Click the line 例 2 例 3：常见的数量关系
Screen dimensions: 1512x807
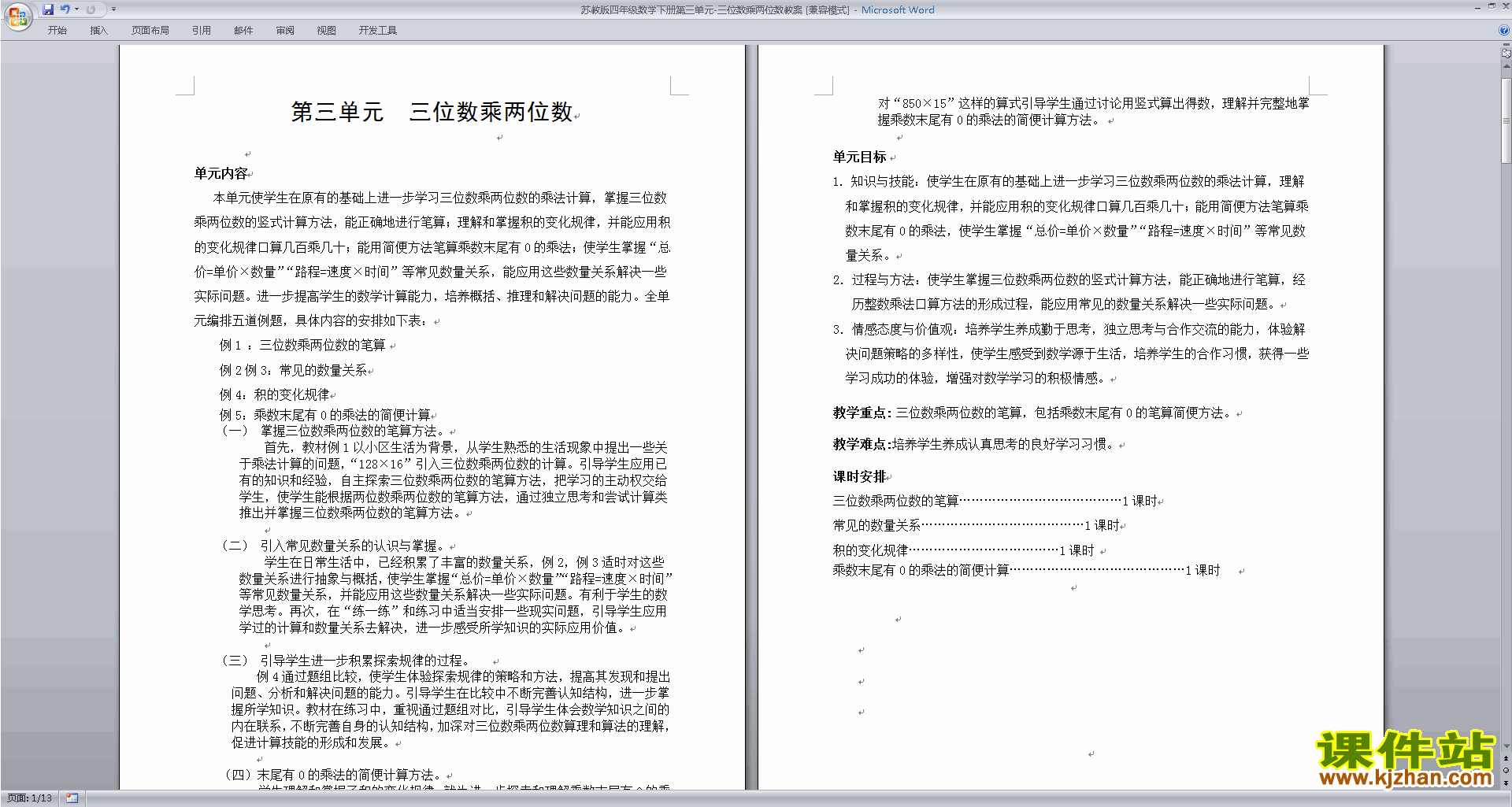pos(293,370)
